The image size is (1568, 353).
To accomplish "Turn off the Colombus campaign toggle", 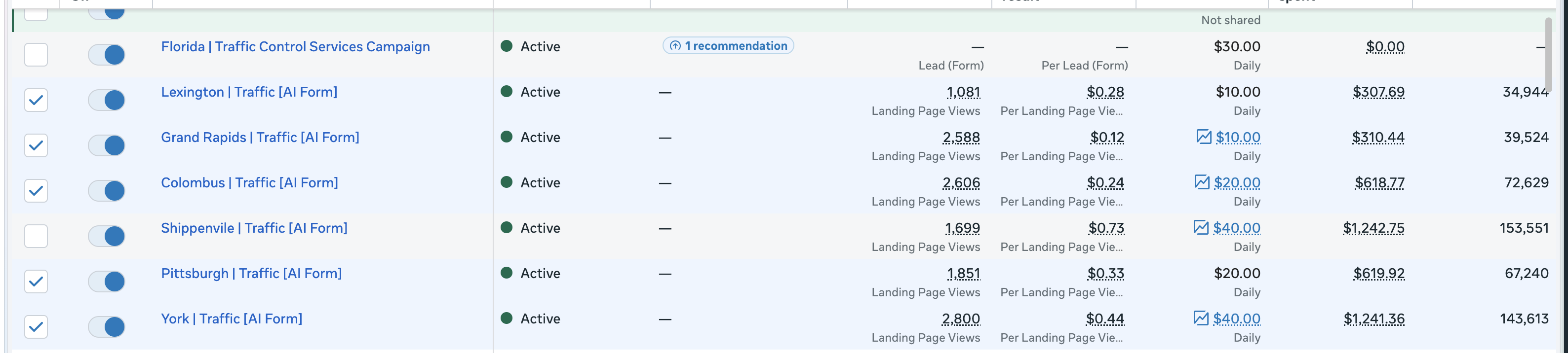I will (x=107, y=191).
